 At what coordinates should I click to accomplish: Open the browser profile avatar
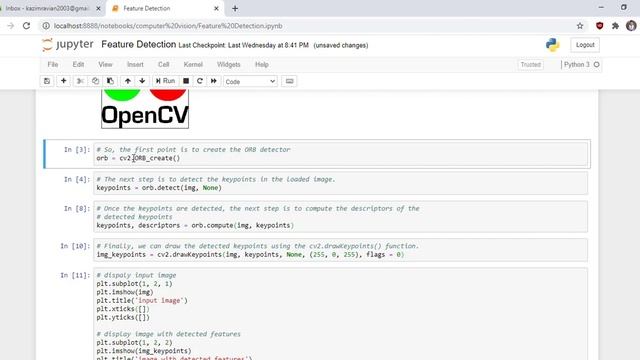tap(631, 26)
